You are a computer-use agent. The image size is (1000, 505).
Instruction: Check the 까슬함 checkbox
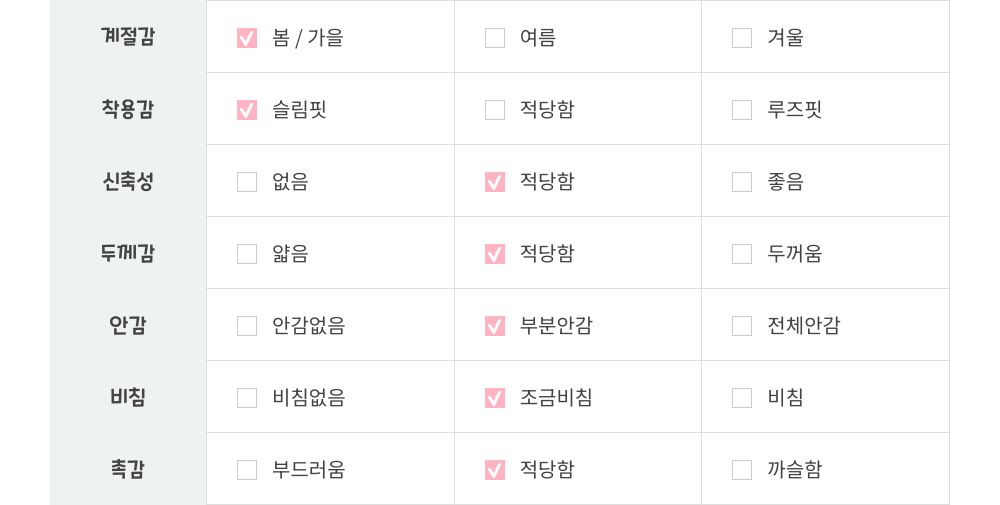coord(742,470)
